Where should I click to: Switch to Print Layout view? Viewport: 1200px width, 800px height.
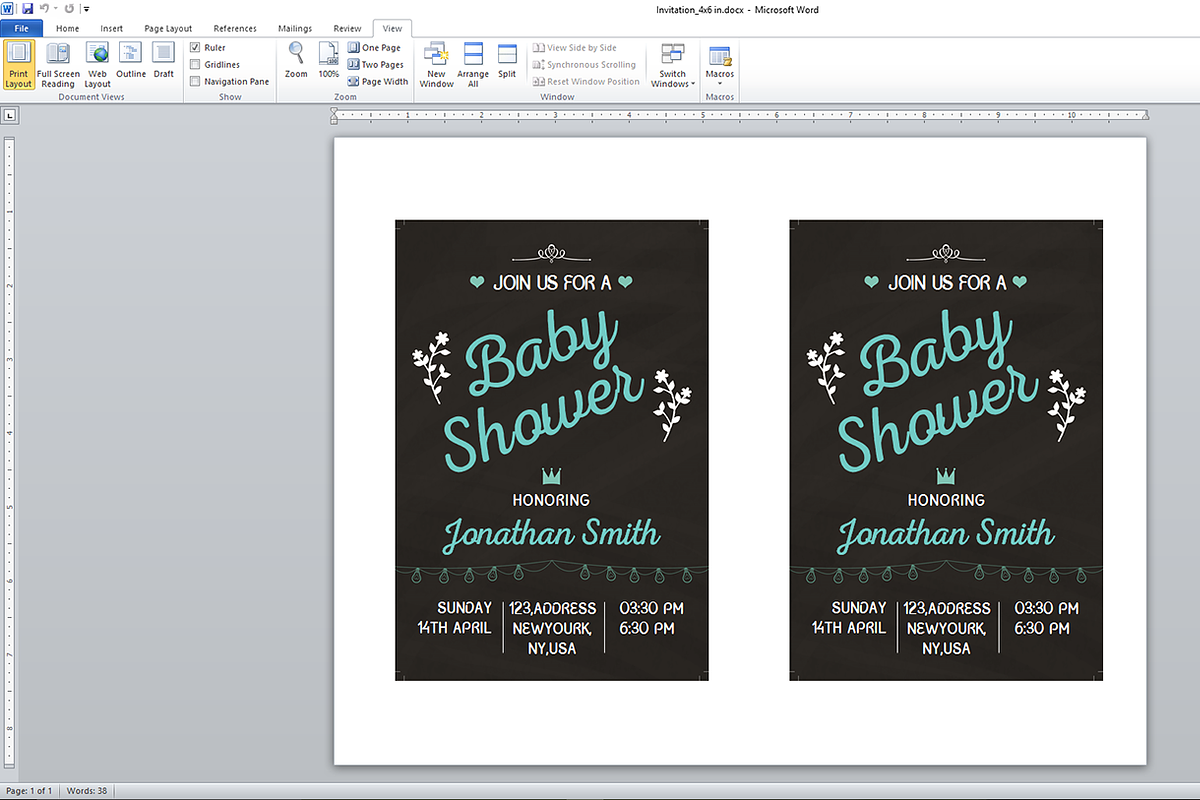(x=18, y=65)
